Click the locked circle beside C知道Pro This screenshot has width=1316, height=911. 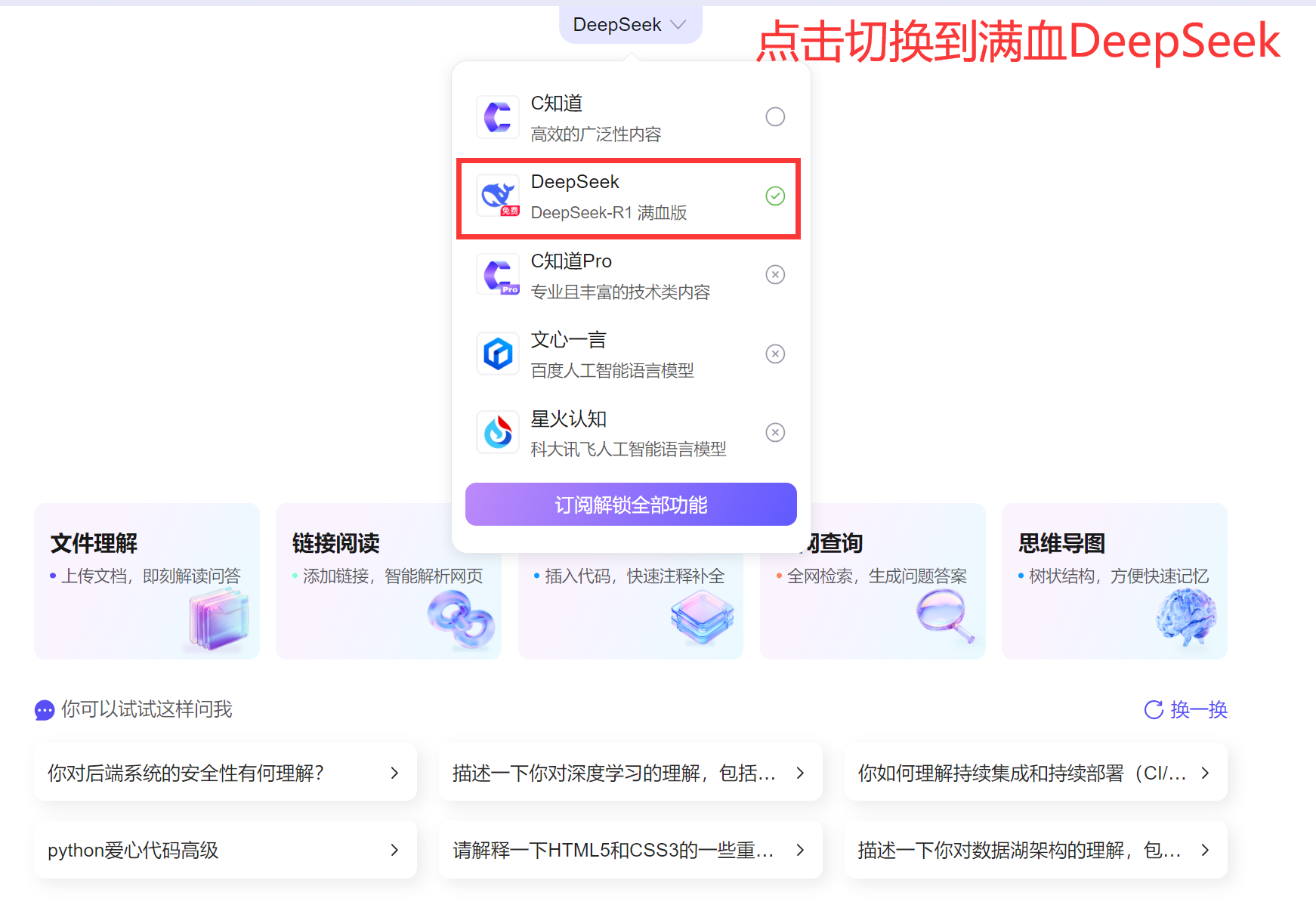pos(775,274)
